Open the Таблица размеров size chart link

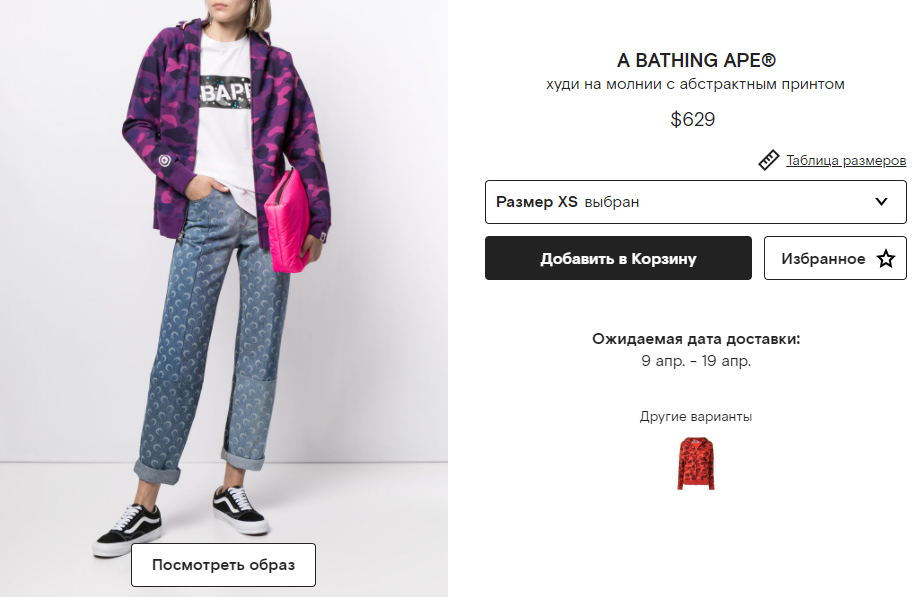[845, 160]
